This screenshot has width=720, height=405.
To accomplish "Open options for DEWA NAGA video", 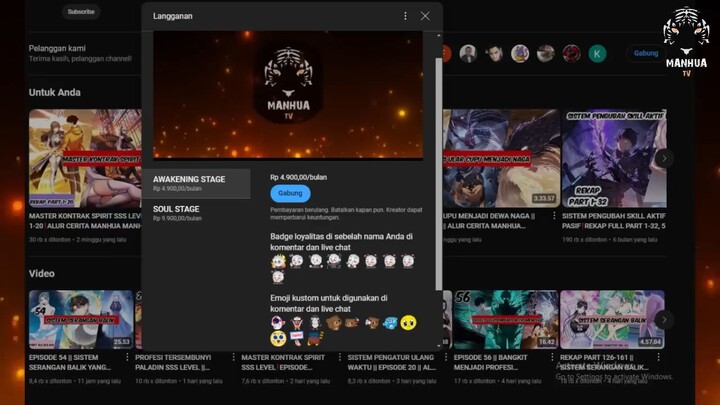I will click(554, 215).
